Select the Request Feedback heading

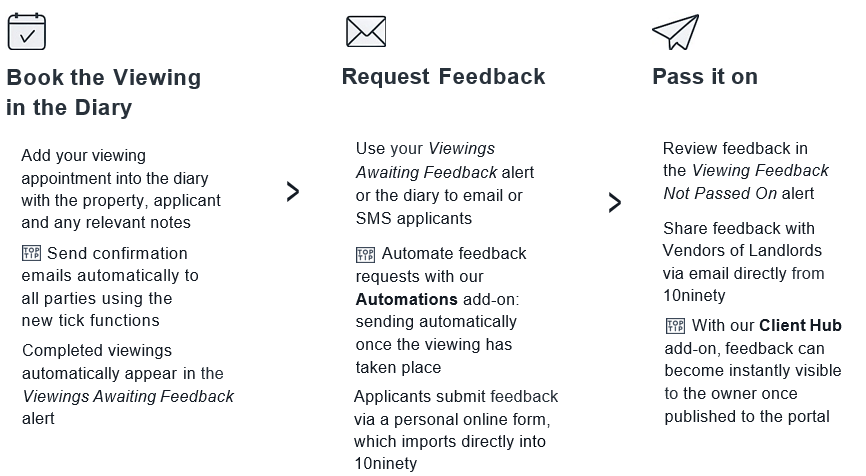pyautogui.click(x=443, y=77)
